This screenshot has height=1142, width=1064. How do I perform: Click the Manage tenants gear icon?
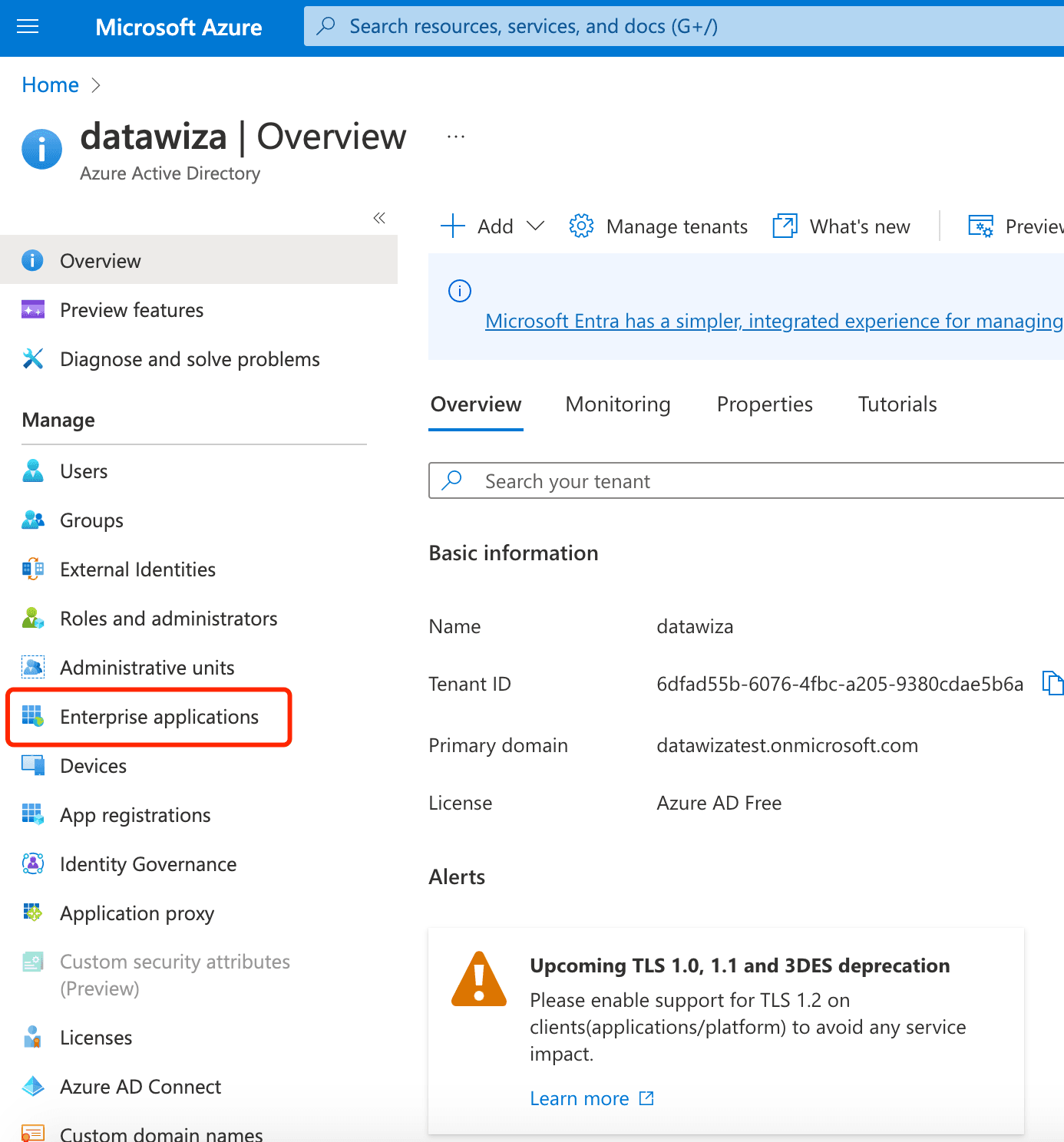click(581, 226)
